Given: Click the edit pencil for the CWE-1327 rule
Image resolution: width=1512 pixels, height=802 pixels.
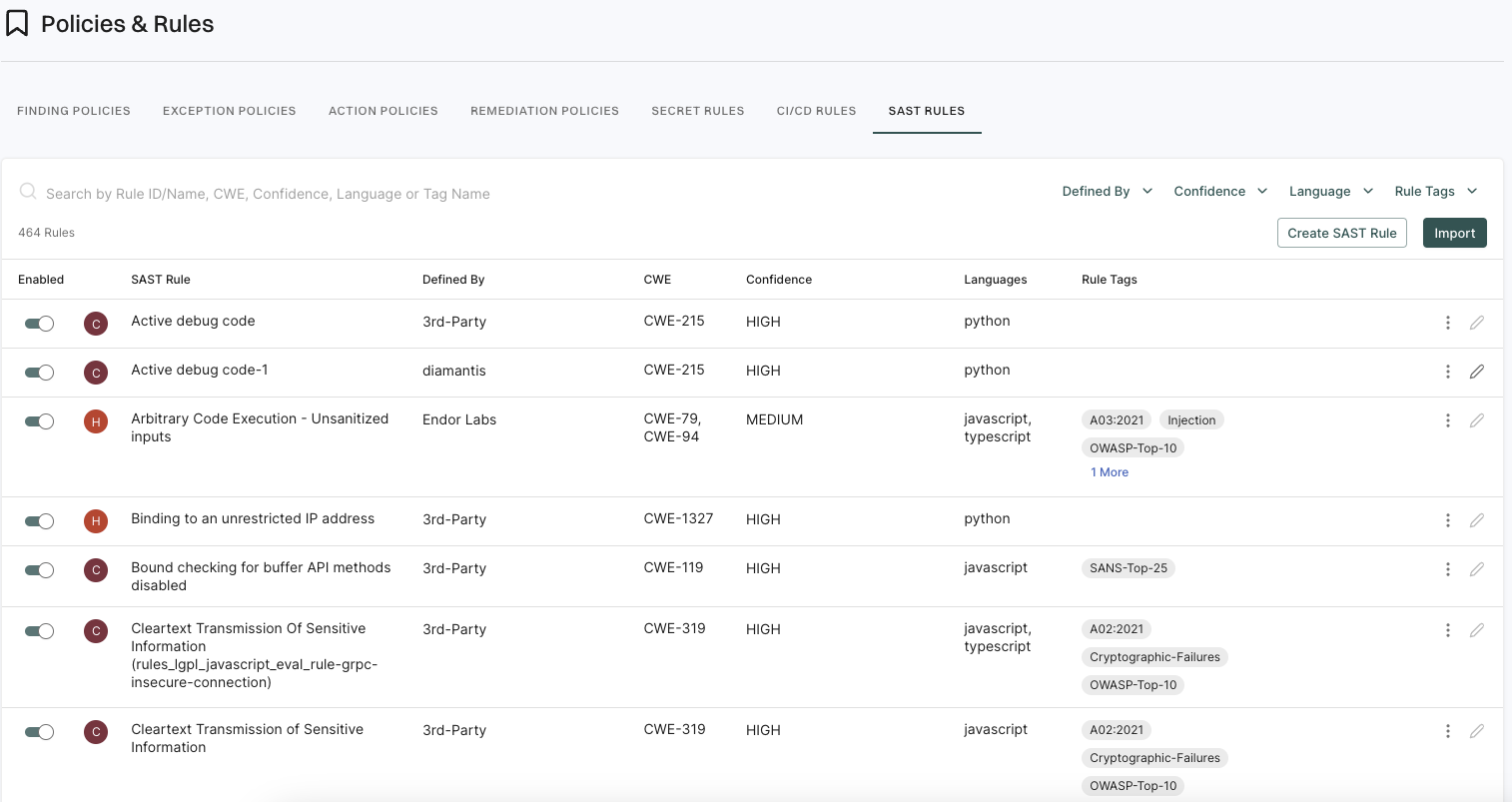Looking at the screenshot, I should pyautogui.click(x=1476, y=520).
